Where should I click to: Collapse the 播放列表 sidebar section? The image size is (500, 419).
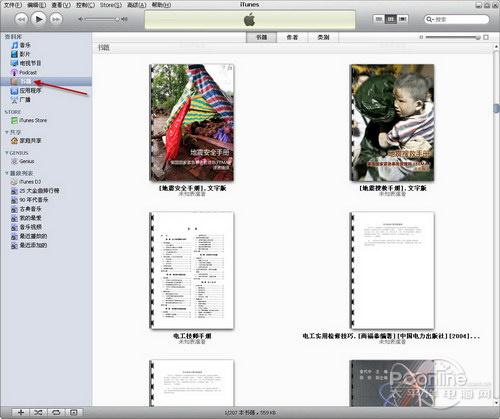tap(6, 173)
